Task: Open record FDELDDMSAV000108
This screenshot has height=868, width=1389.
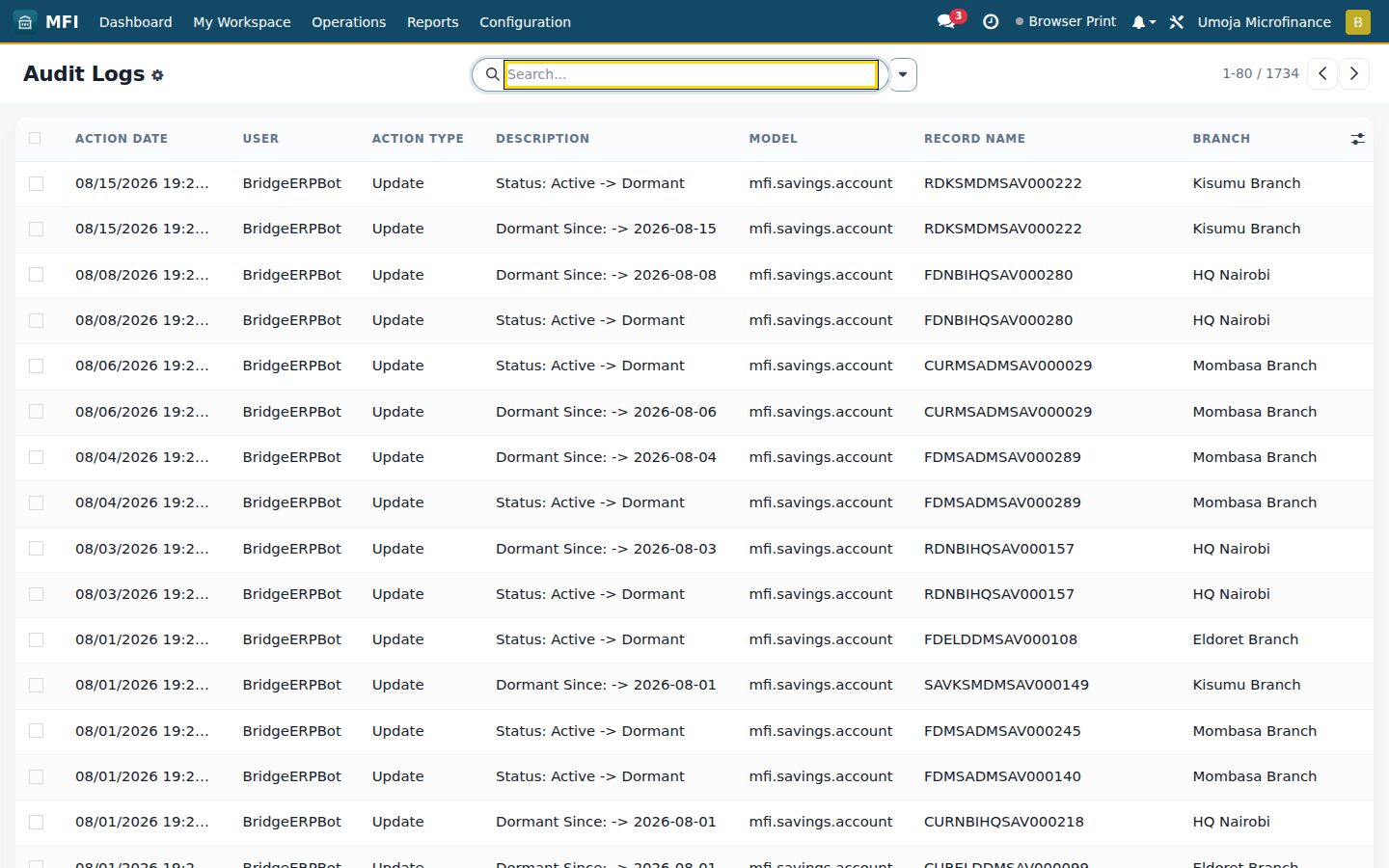Action: pos(1000,639)
